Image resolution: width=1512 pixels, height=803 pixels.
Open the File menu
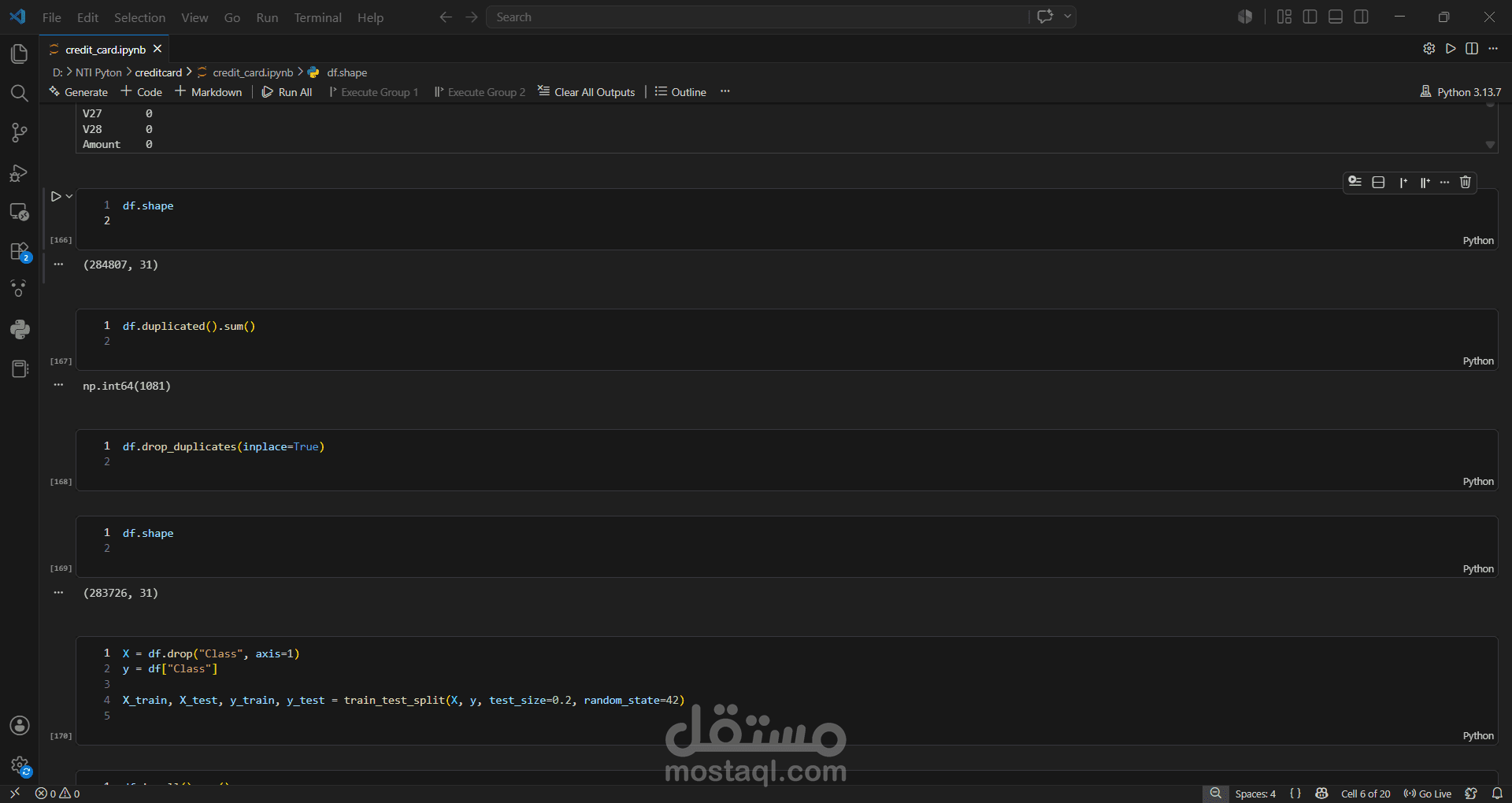click(x=52, y=17)
